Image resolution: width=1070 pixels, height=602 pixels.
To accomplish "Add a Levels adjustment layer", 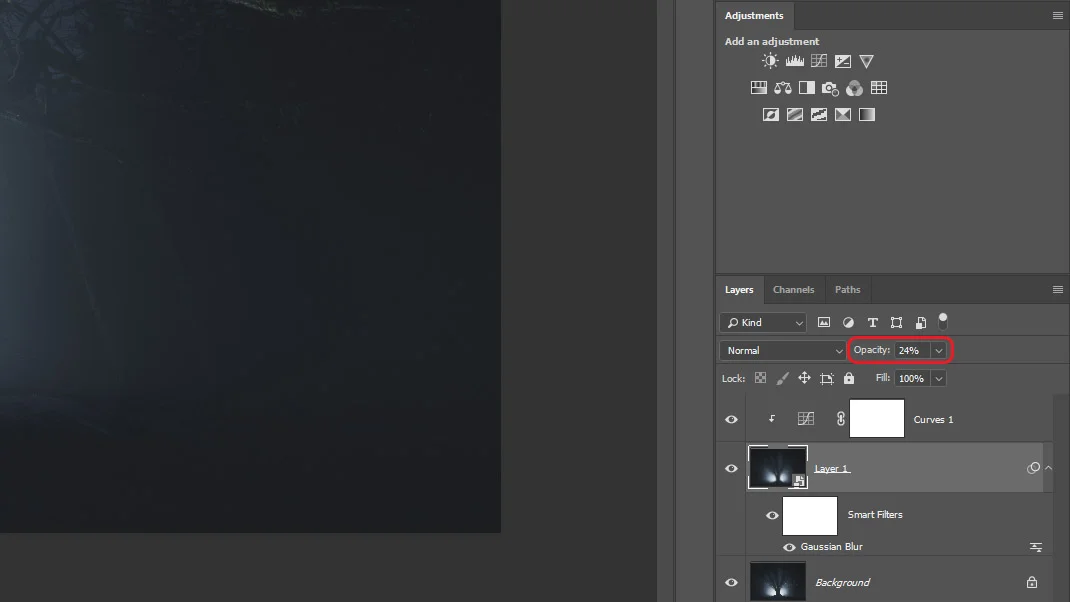I will 794,60.
